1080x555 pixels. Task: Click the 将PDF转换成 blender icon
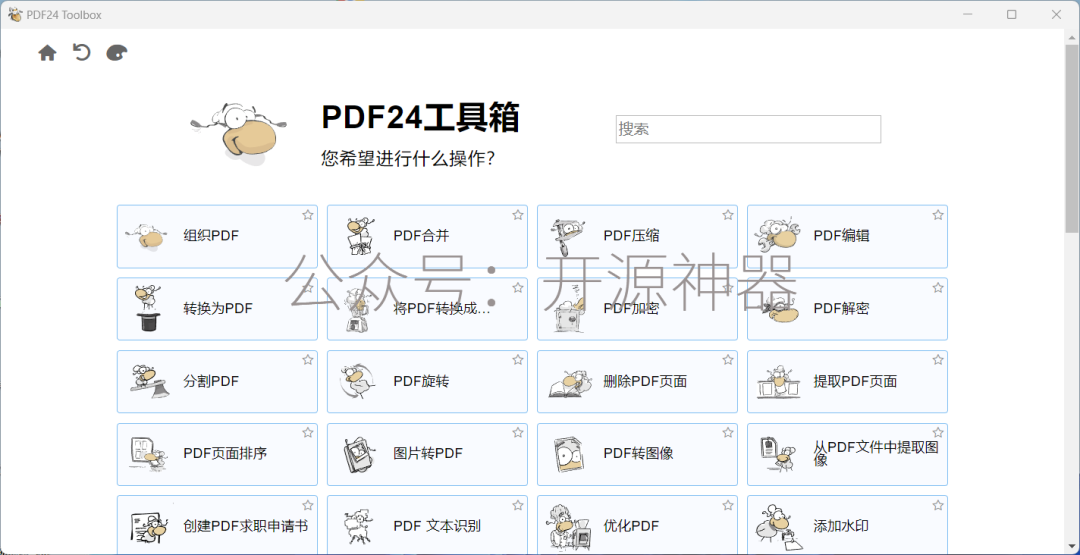[x=357, y=309]
